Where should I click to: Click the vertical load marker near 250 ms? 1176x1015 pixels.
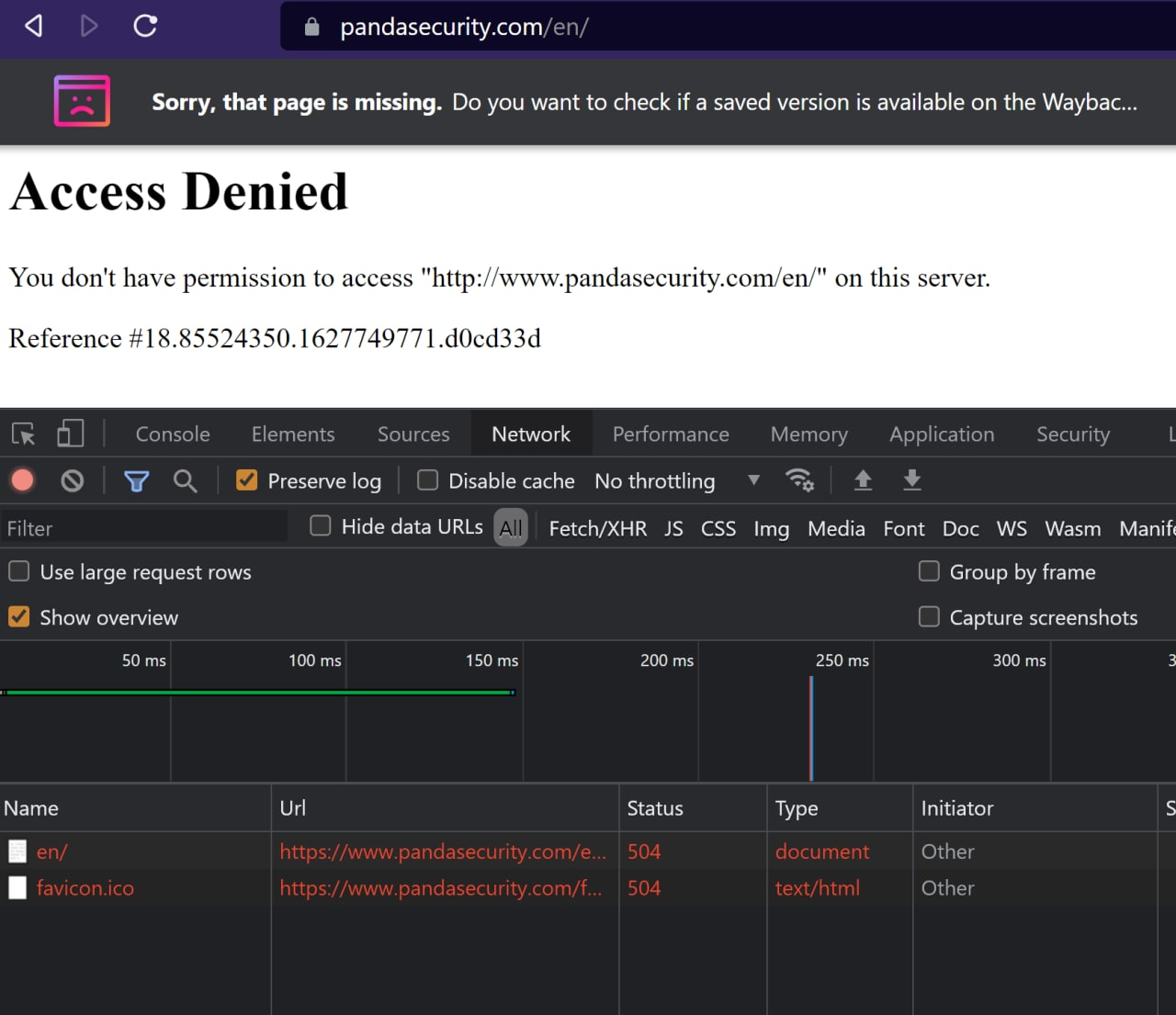coord(811,728)
